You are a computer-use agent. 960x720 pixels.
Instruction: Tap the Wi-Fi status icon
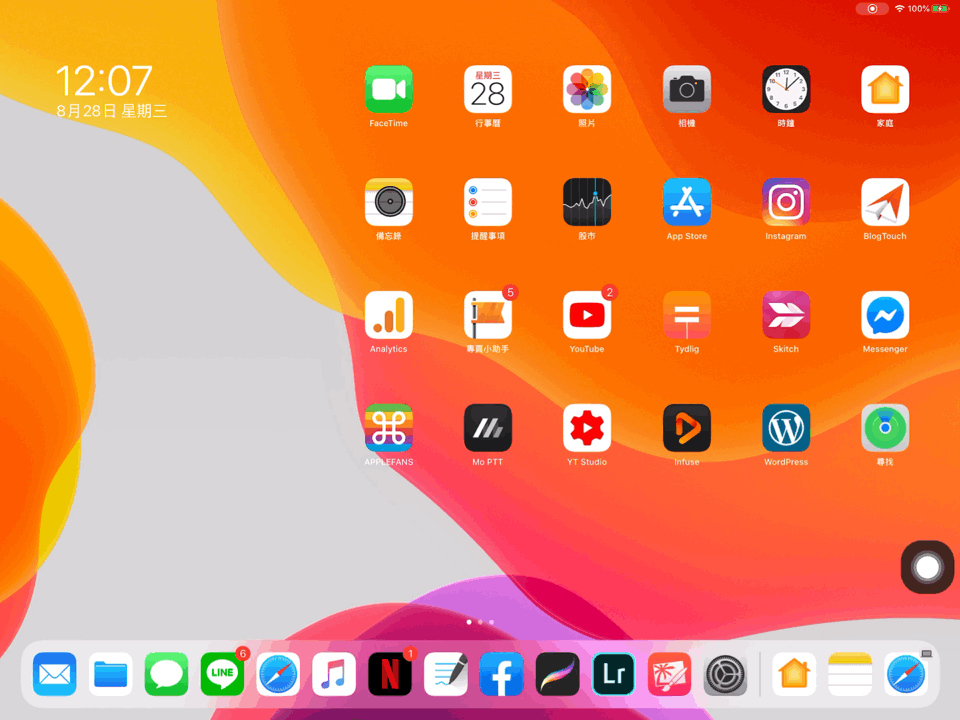pyautogui.click(x=899, y=9)
